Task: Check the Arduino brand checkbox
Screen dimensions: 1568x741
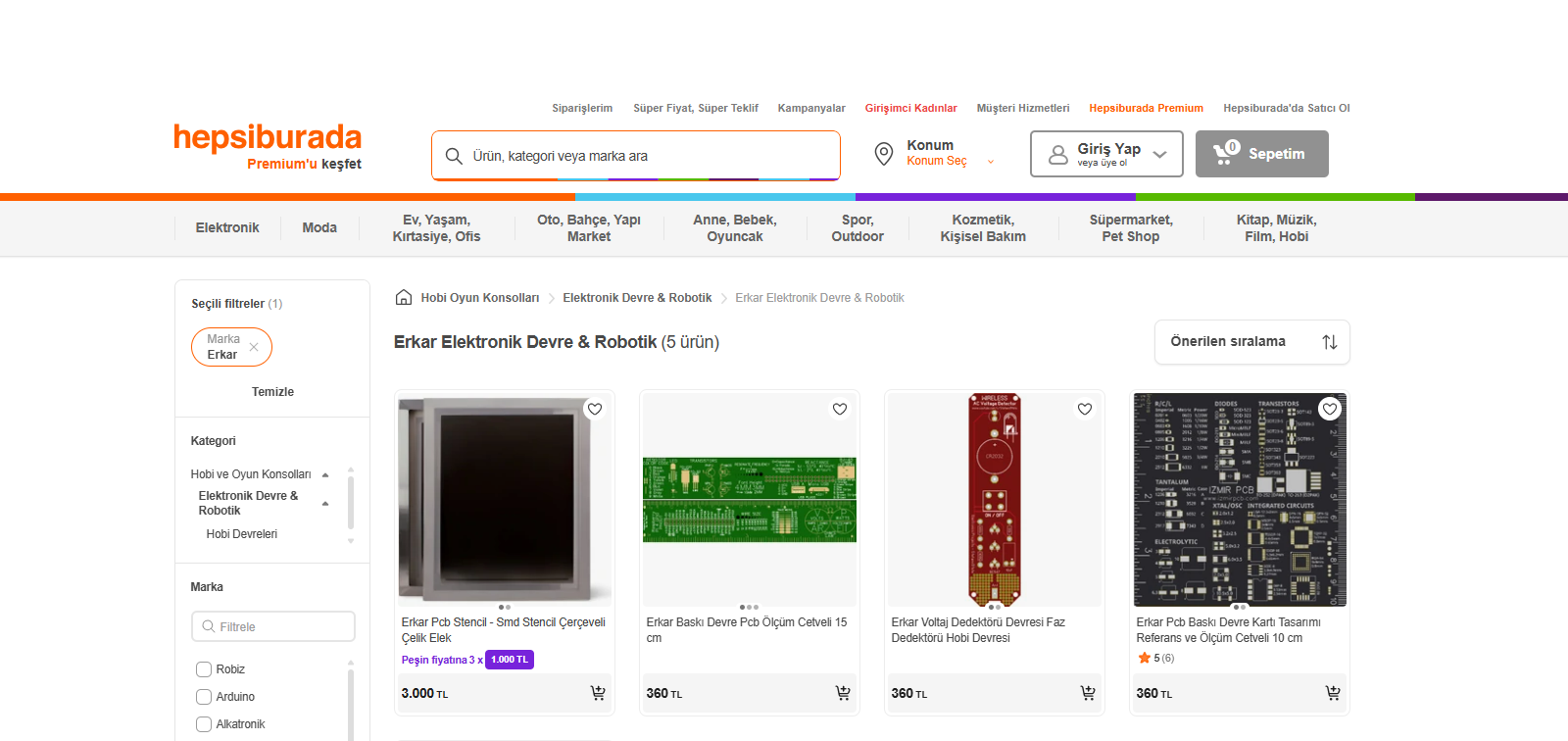Action: pyautogui.click(x=204, y=697)
